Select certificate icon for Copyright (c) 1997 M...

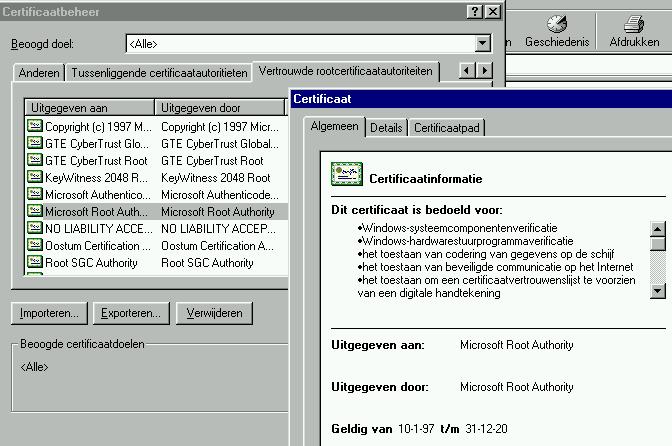[x=35, y=126]
